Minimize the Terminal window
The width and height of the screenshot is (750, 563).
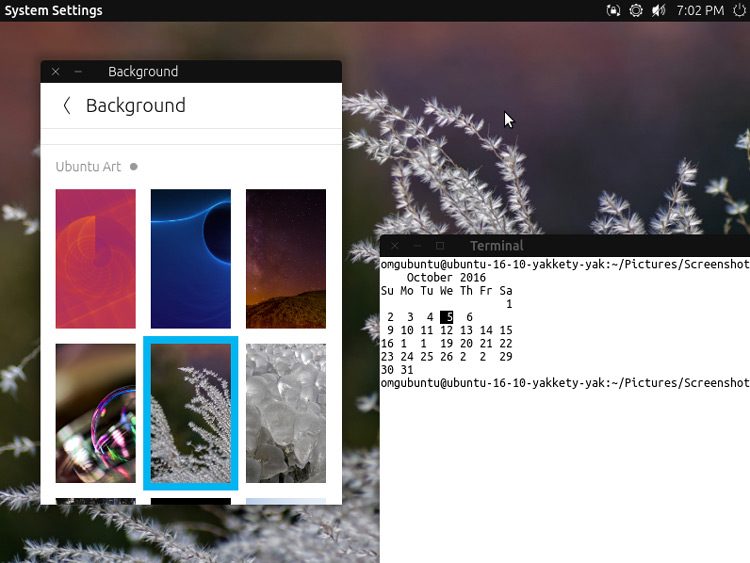417,246
